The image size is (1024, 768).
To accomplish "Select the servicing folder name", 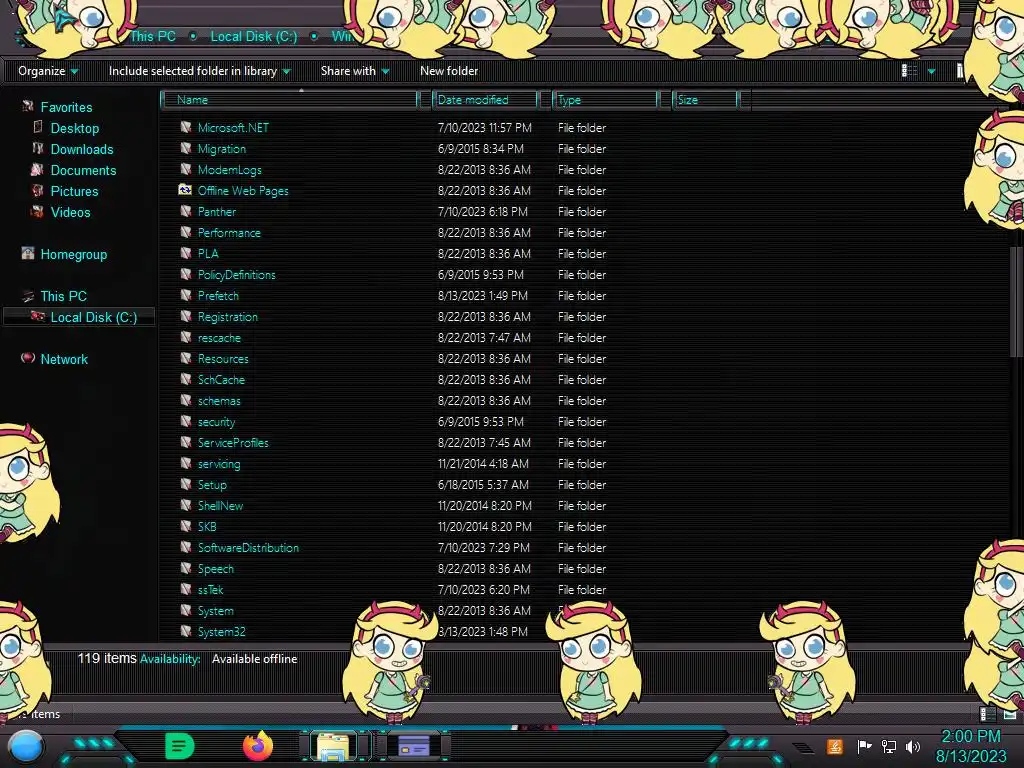I will [x=219, y=464].
